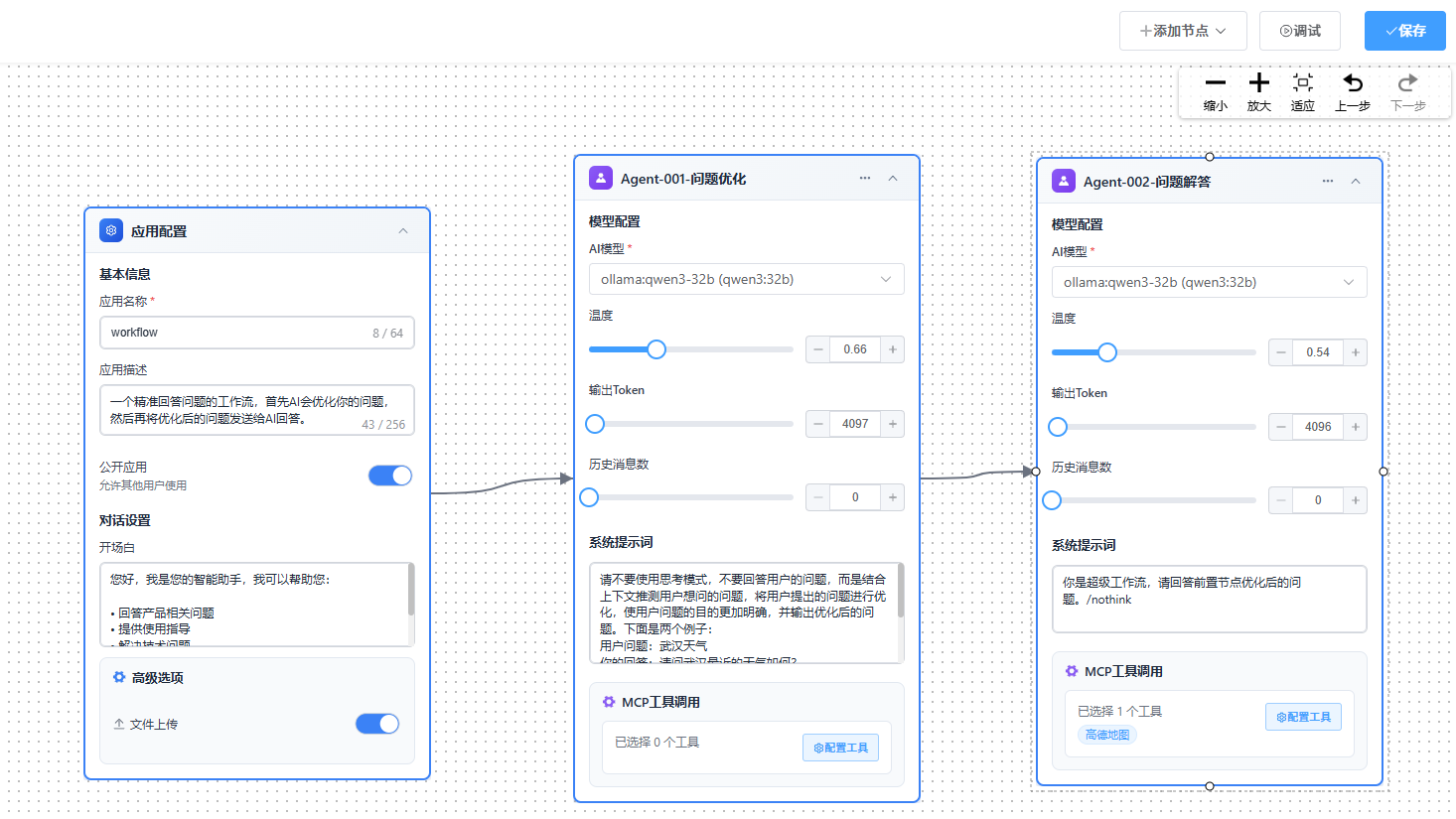Screen dimensions: 1456x819
Task: Click the zoom out (缩小) icon
Action: coord(1215,83)
